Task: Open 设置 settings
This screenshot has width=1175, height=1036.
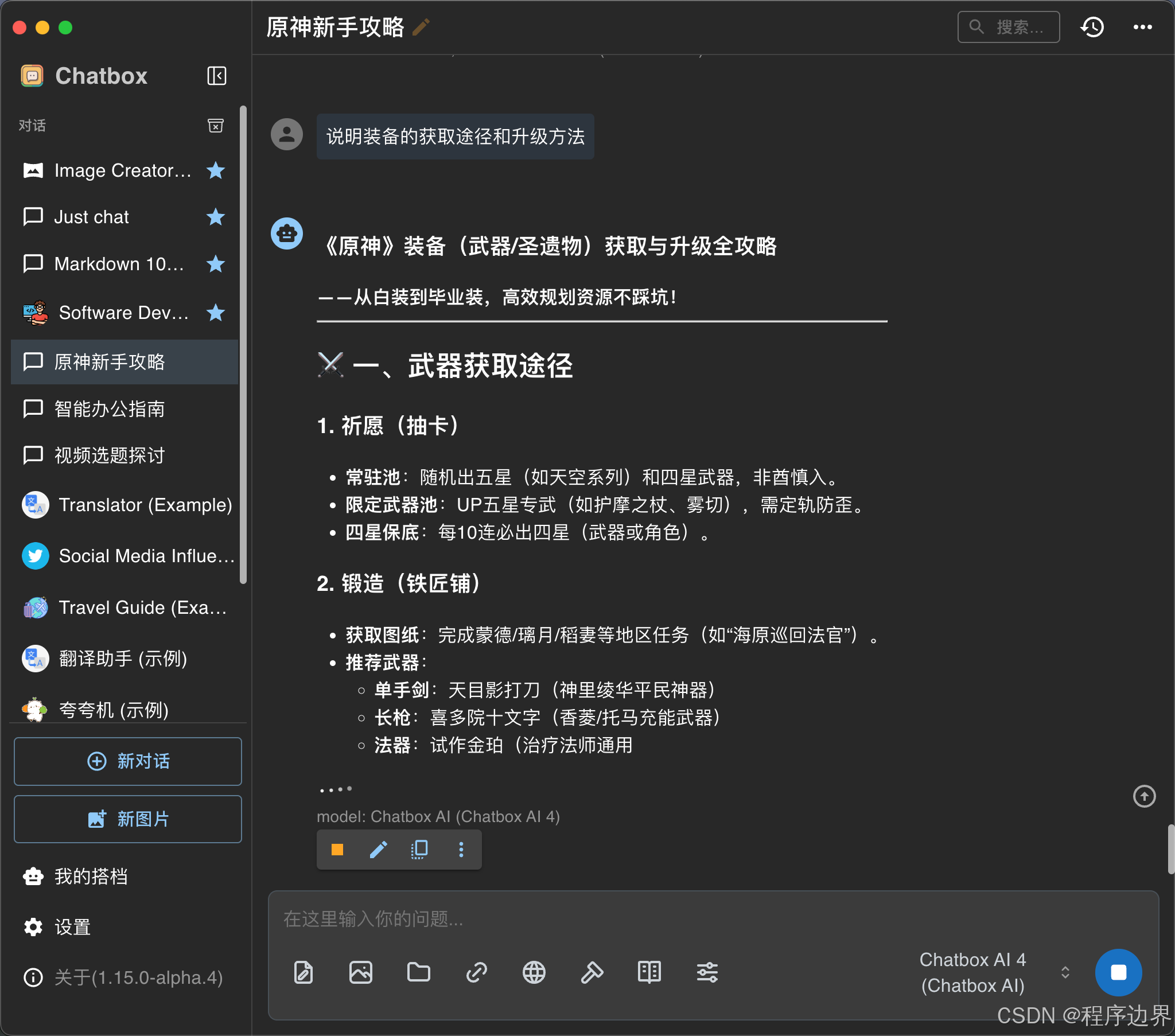Action: (x=56, y=927)
